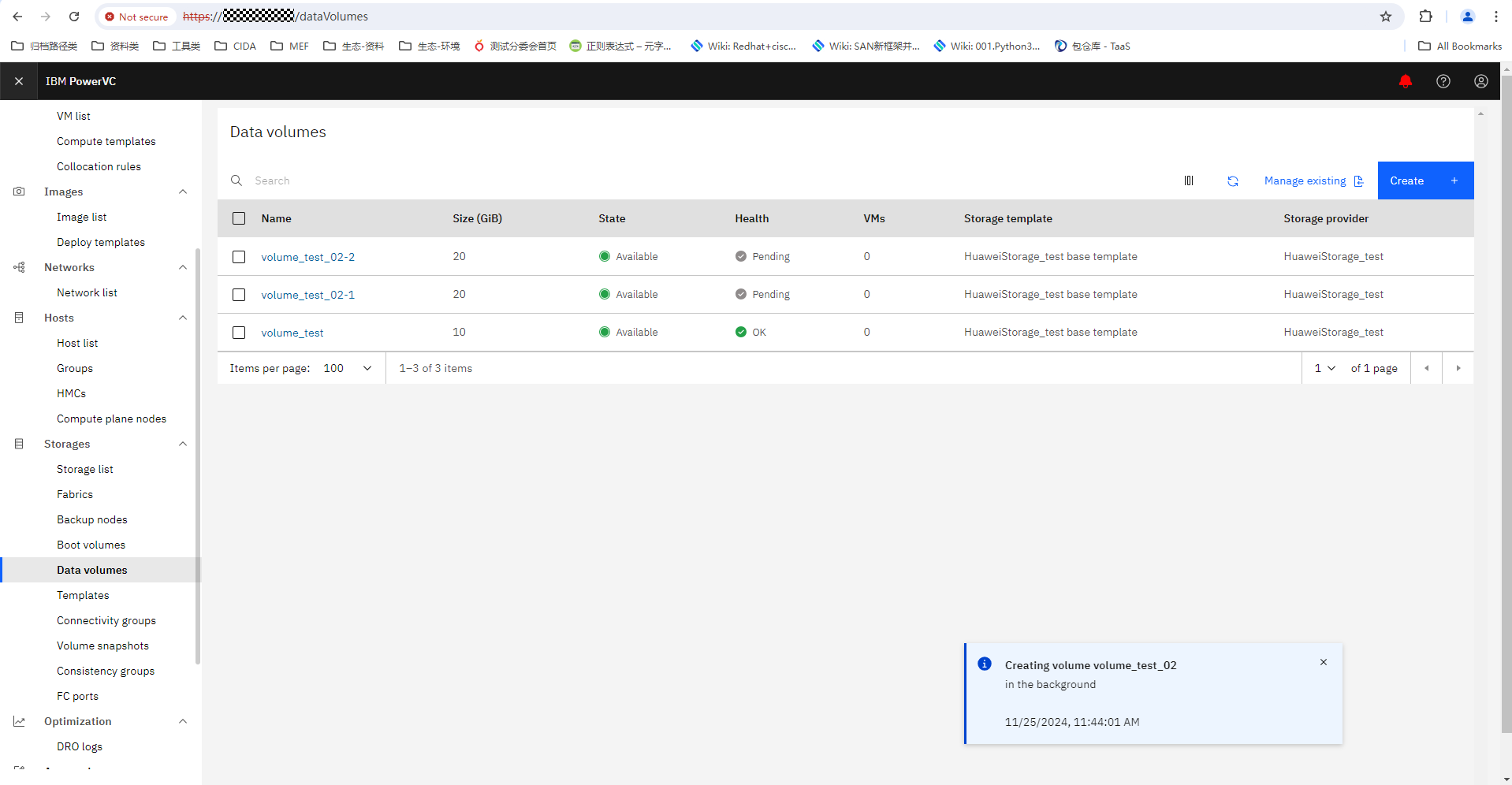The width and height of the screenshot is (1512, 785).
Task: Collapse the Optimization section chevron
Action: click(183, 721)
